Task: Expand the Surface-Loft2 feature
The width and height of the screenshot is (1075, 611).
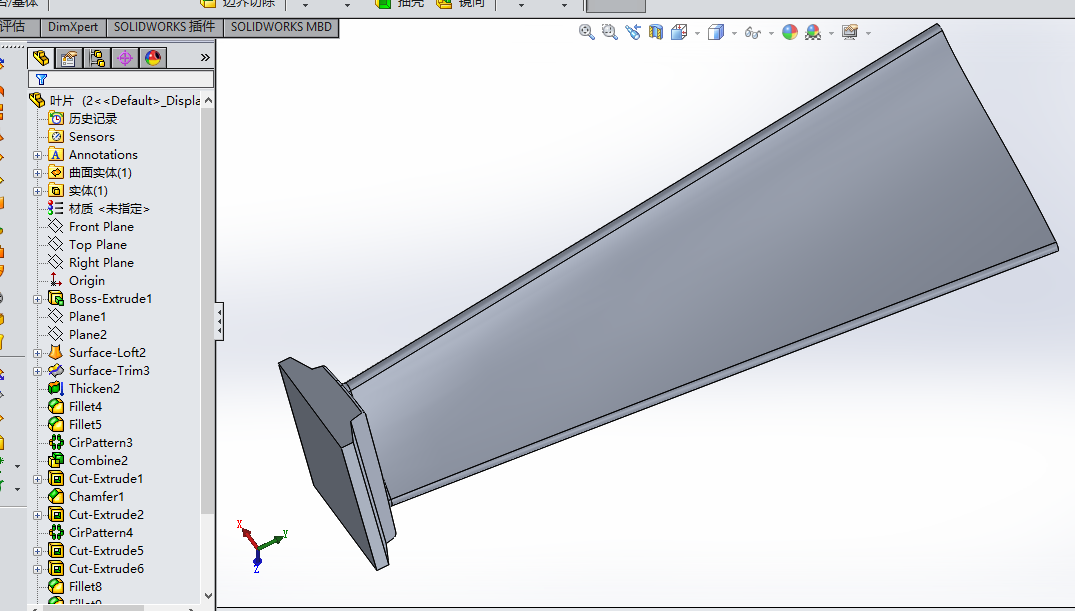Action: tap(38, 353)
